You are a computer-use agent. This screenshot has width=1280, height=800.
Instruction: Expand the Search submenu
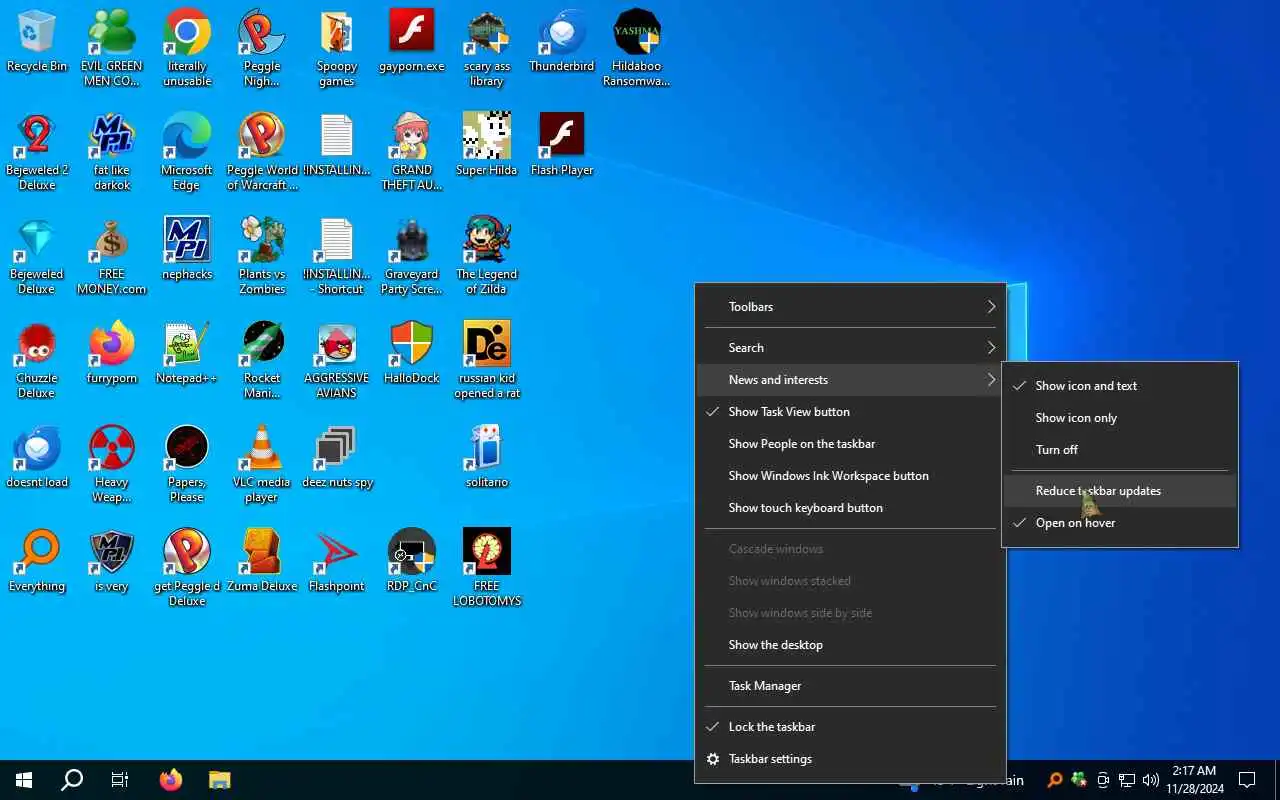click(850, 348)
